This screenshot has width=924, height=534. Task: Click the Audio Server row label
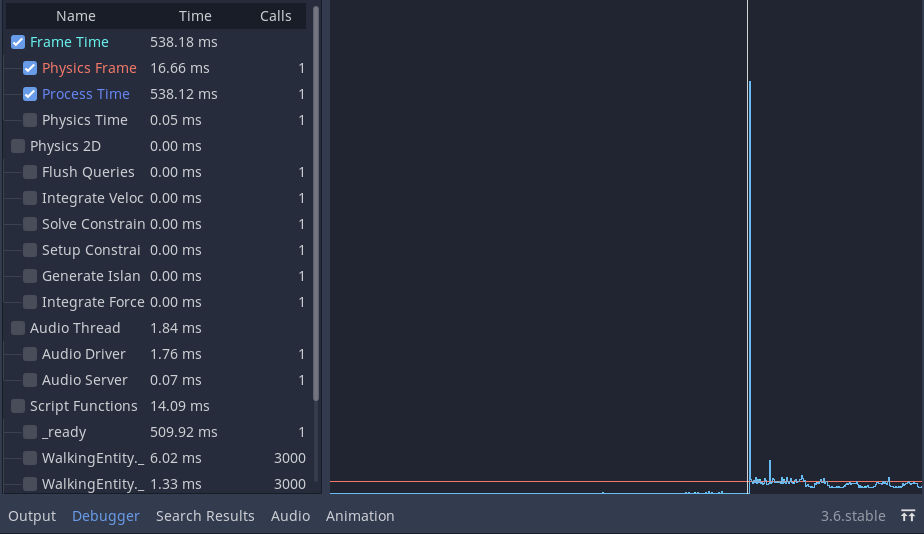pos(84,380)
